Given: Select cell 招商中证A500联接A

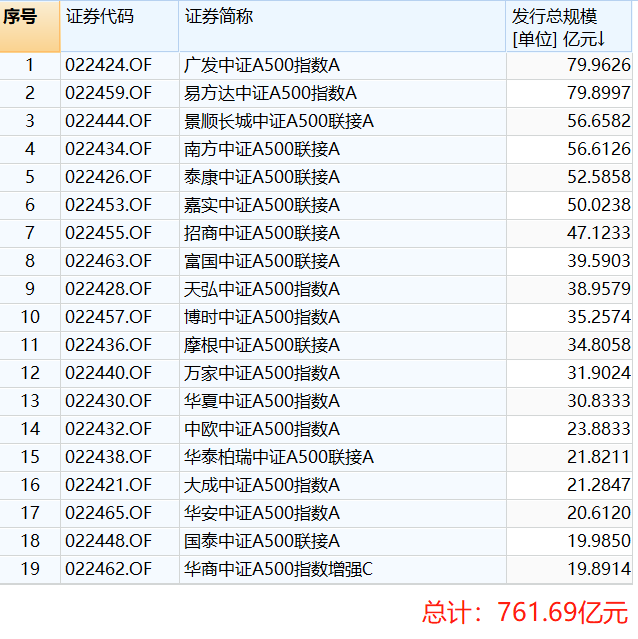Looking at the screenshot, I should [342, 234].
